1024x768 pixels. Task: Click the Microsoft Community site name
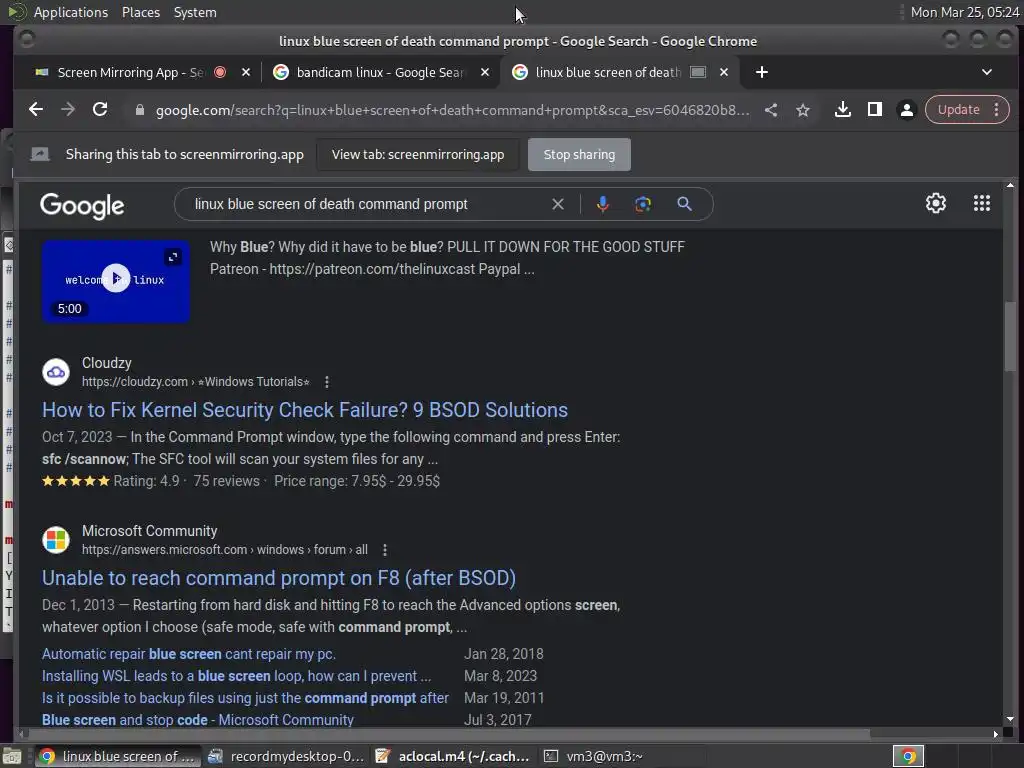[150, 531]
